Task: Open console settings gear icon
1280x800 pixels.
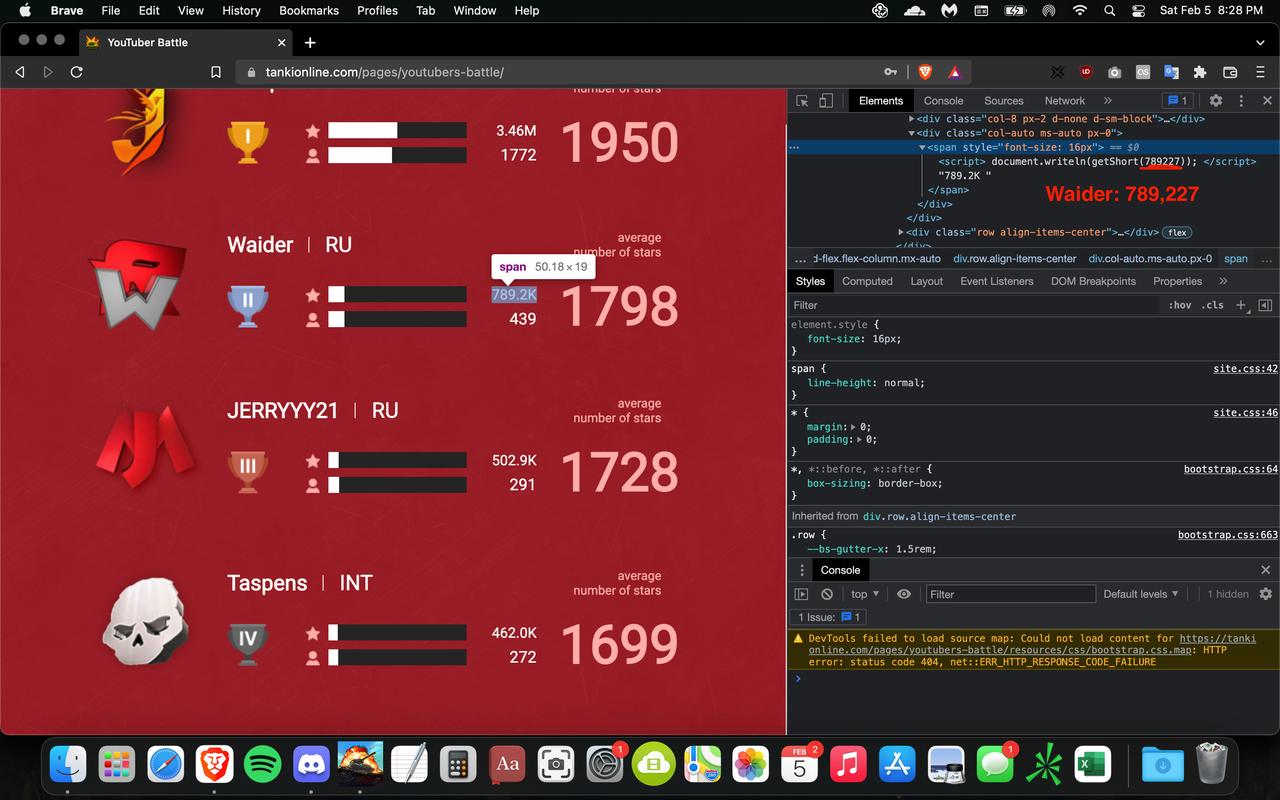Action: [x=1265, y=594]
